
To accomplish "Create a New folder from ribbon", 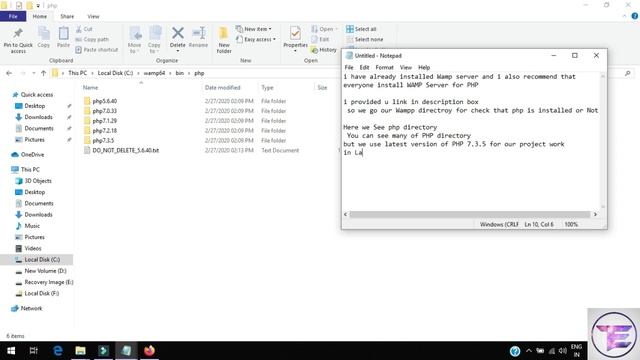I will tap(224, 40).
